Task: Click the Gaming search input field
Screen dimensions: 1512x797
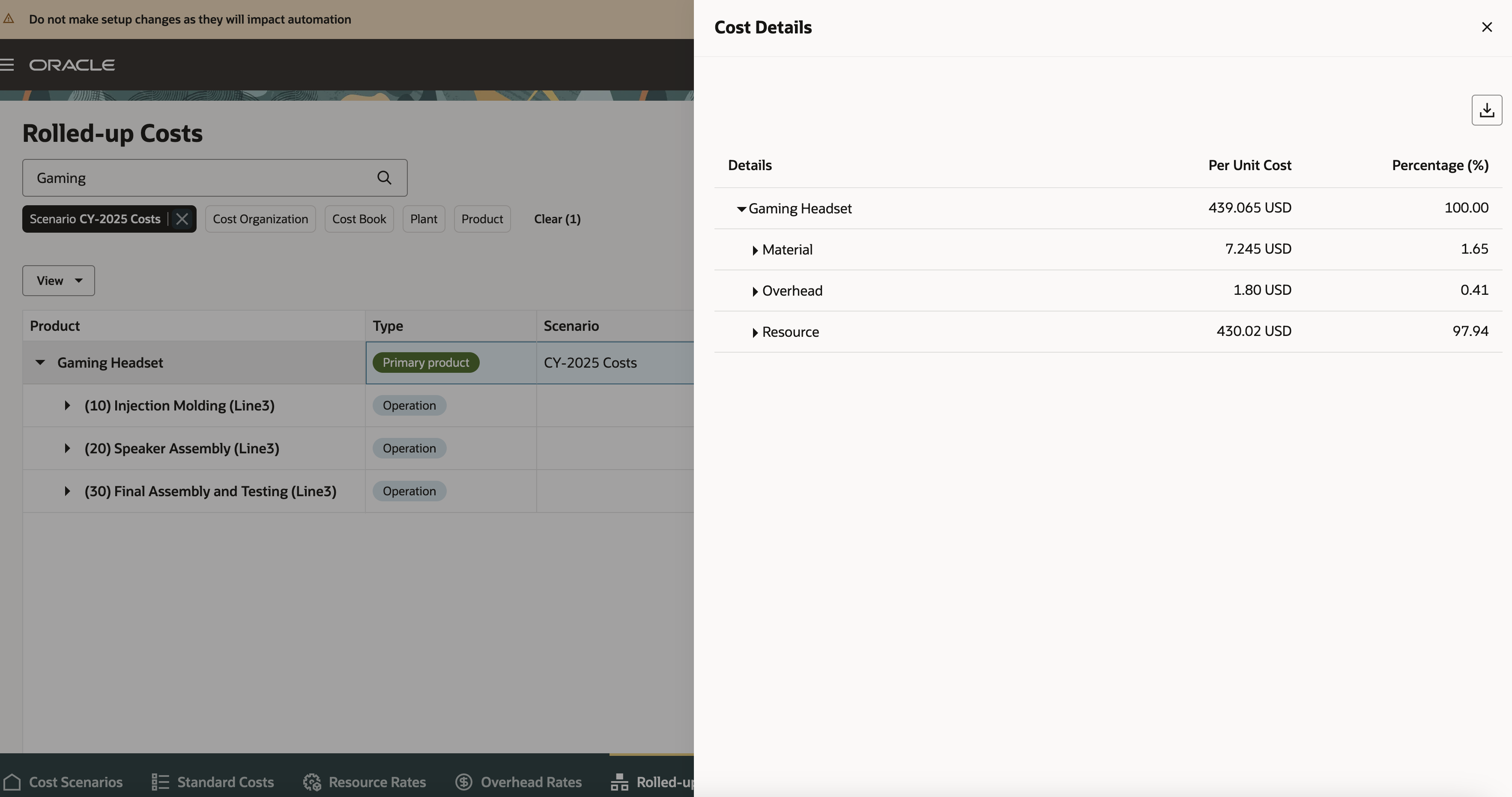Action: [200, 177]
